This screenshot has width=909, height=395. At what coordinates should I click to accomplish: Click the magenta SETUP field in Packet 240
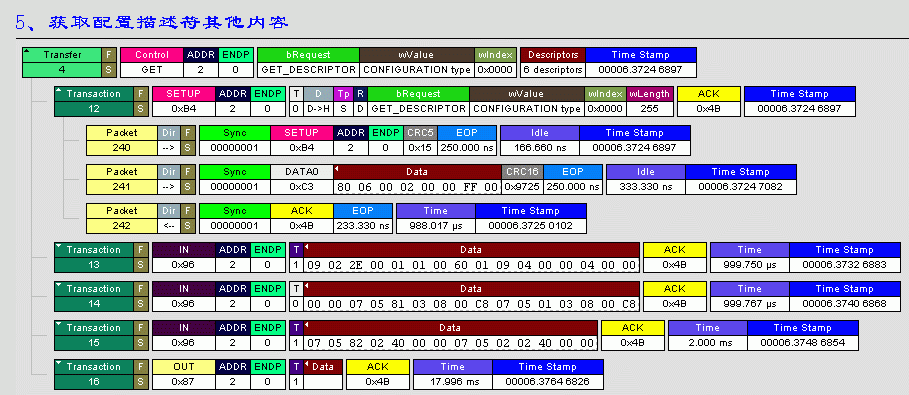[x=301, y=133]
